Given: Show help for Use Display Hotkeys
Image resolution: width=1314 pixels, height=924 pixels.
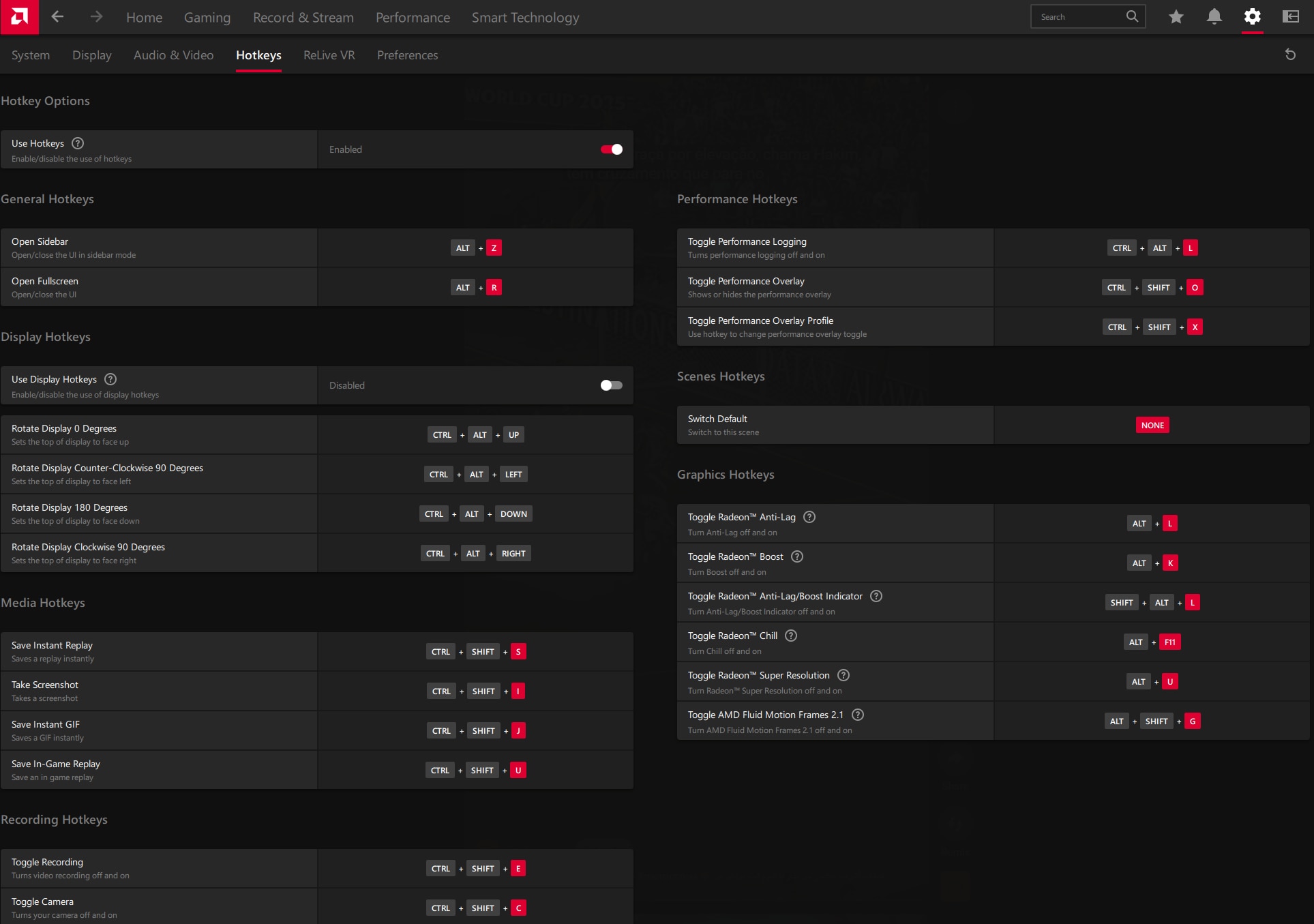Looking at the screenshot, I should coord(110,379).
